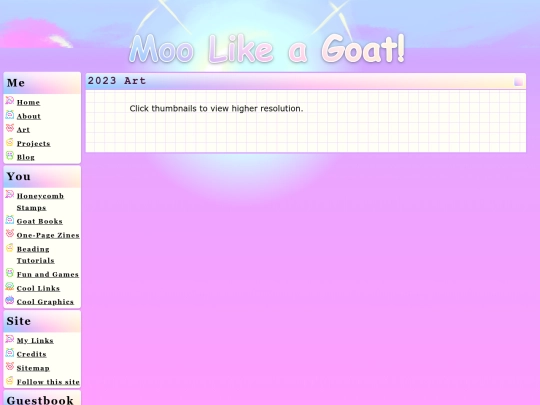Open Beading Tutorials link
Viewport: 540px width, 405px height.
(x=35, y=255)
